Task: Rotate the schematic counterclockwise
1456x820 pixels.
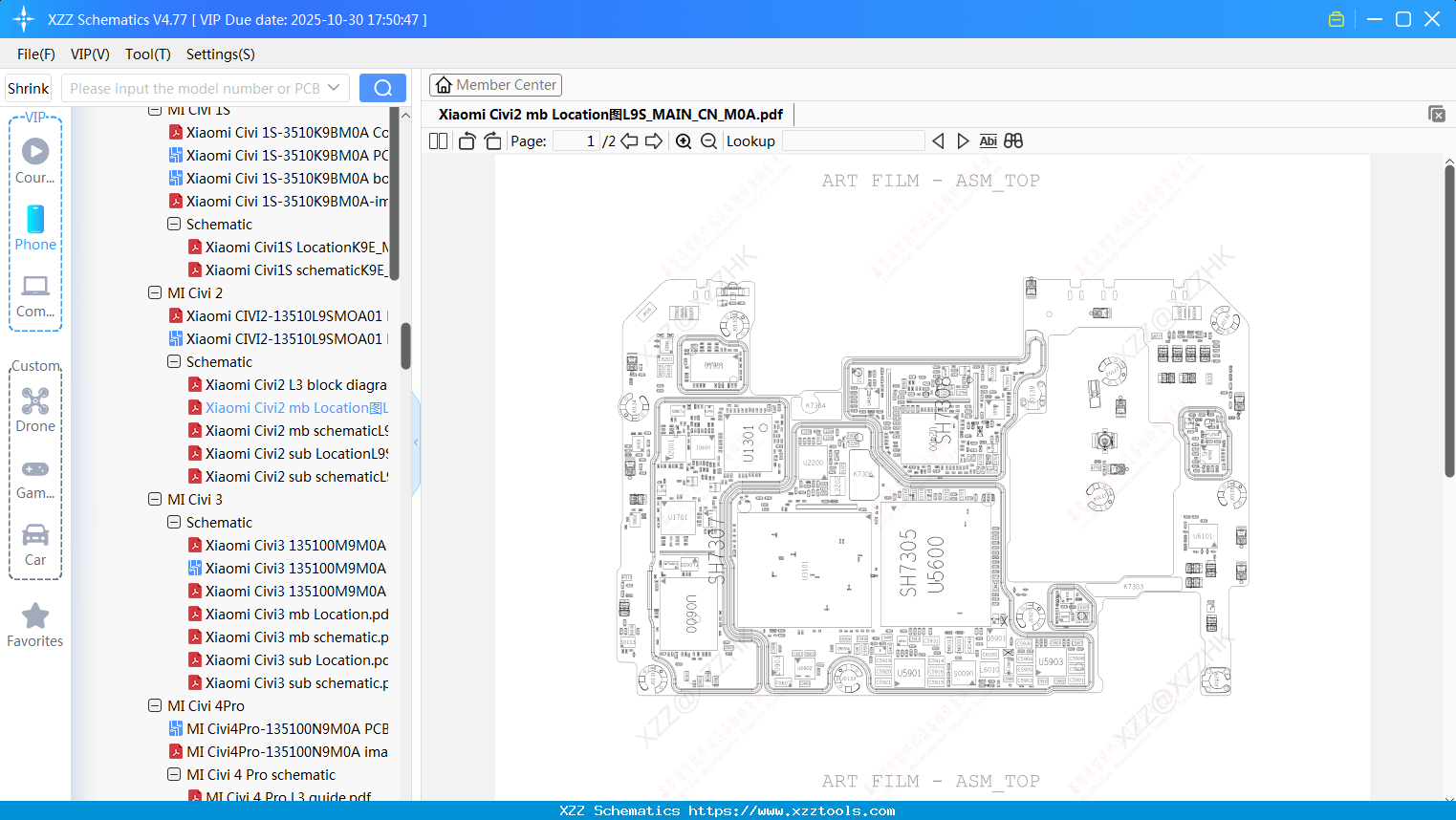Action: point(466,140)
